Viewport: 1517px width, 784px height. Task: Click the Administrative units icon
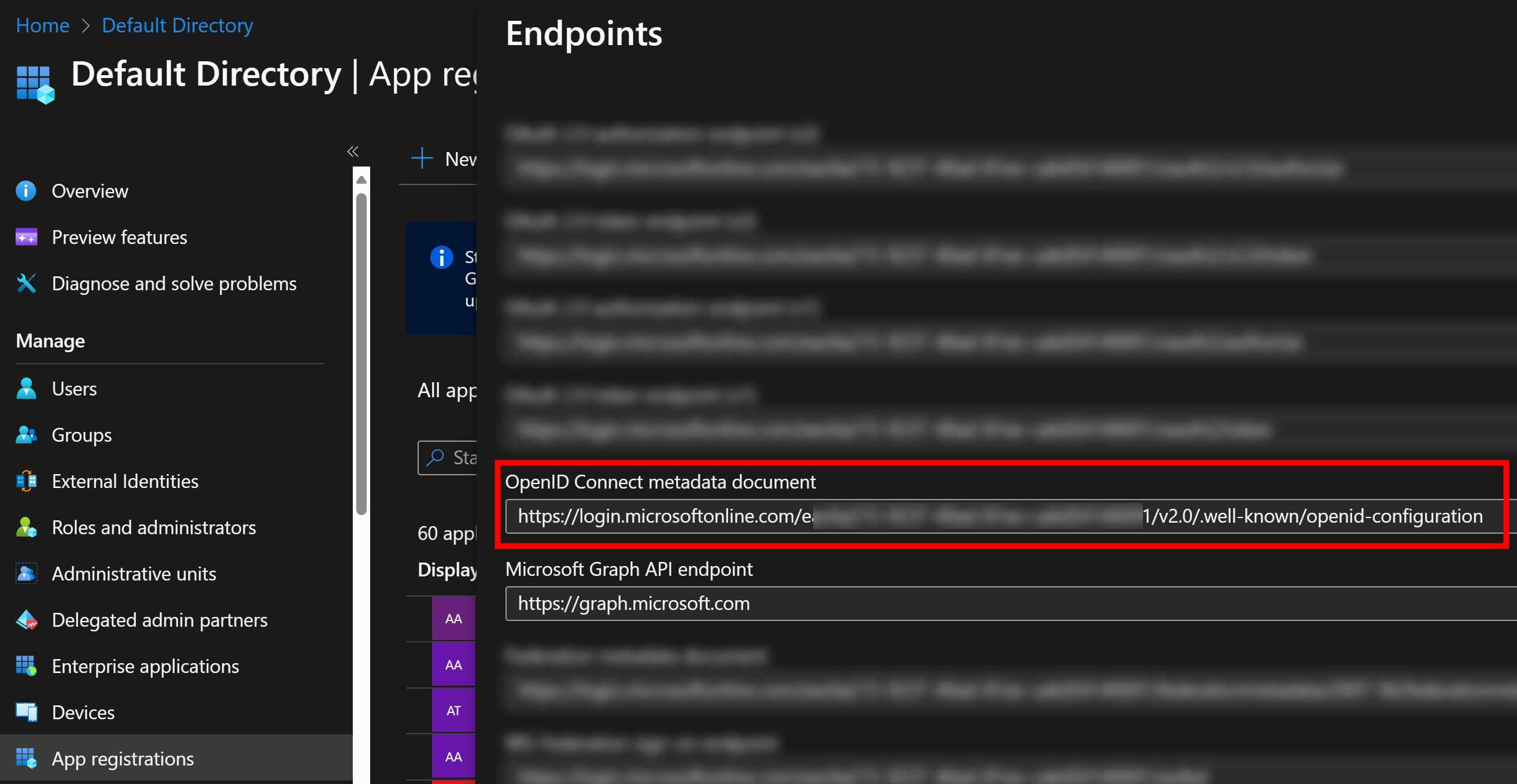pos(26,574)
